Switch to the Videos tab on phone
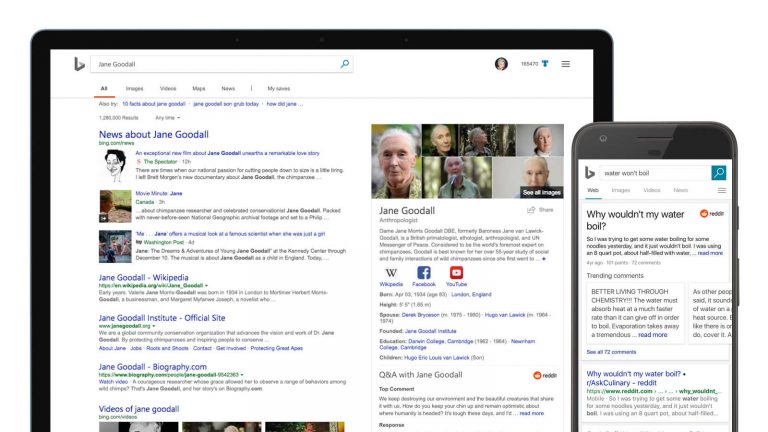The width and height of the screenshot is (768, 432). 651,190
